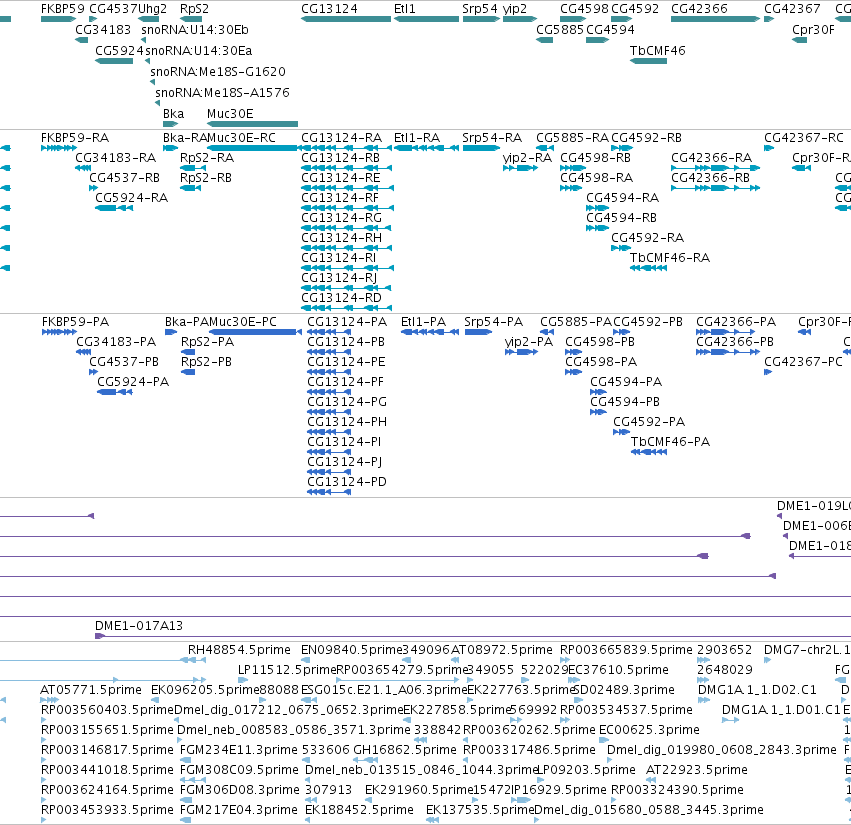Click the FGM234E11.3prime EST label
Image resolution: width=851 pixels, height=825 pixels.
point(239,750)
